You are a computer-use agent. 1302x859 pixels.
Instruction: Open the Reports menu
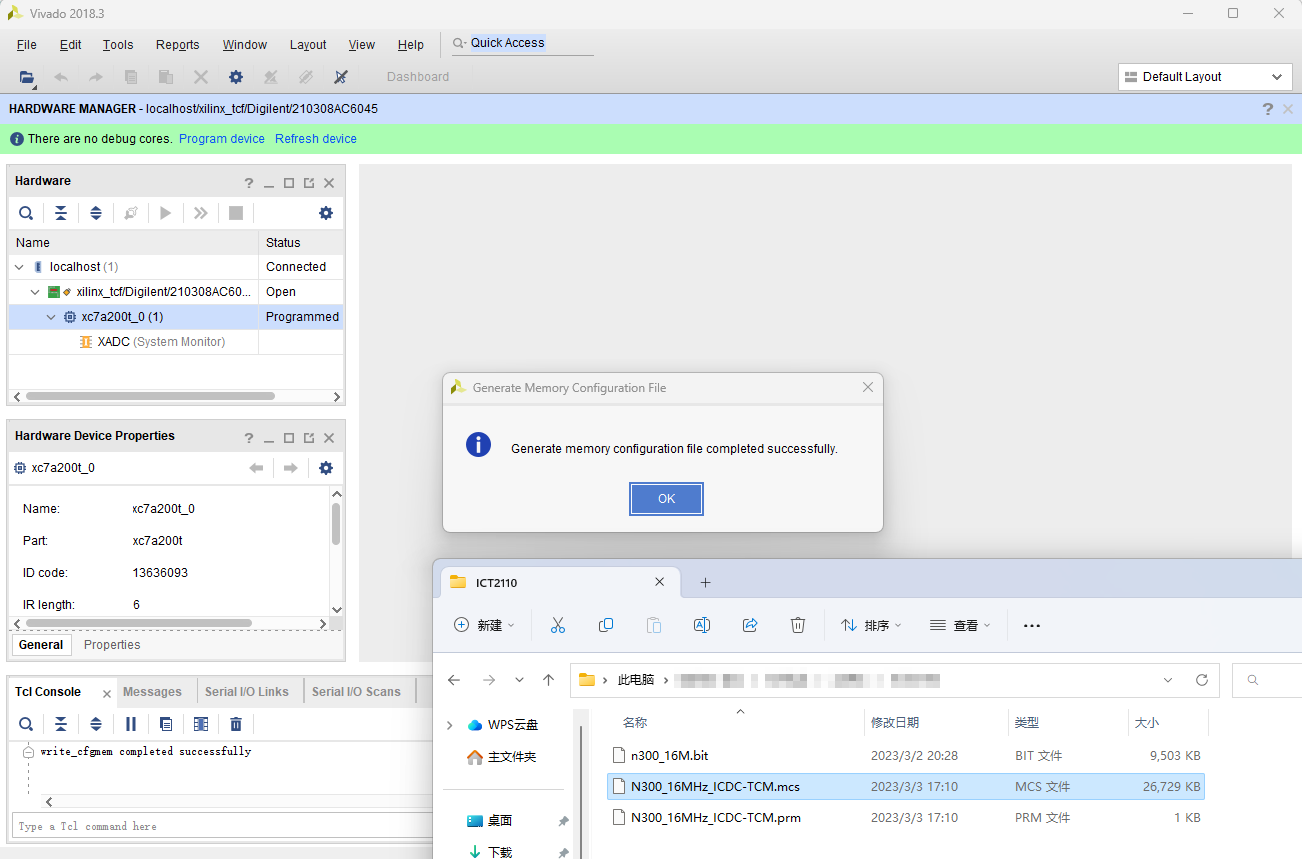tap(178, 45)
